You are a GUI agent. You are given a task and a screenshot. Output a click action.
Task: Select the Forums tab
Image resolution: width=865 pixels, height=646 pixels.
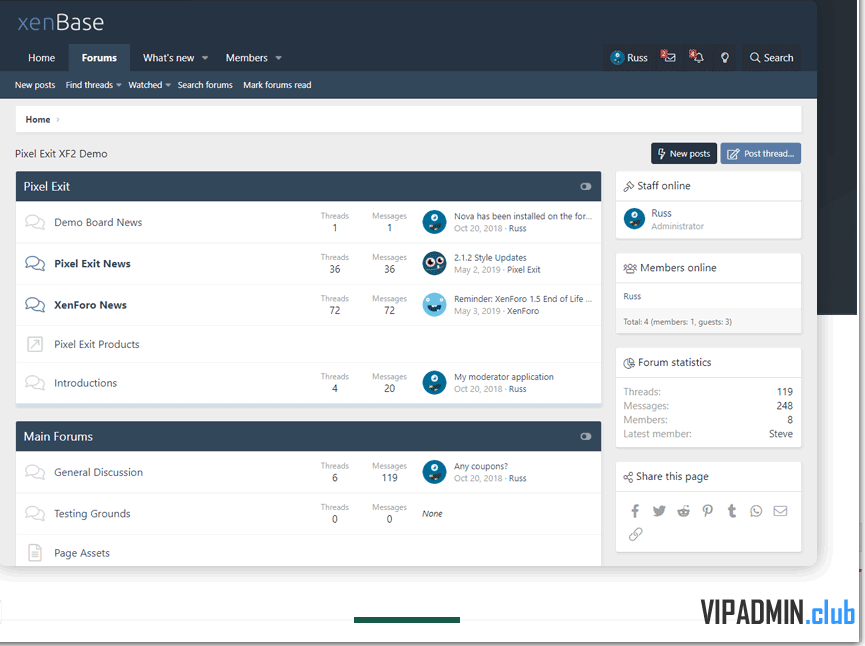(99, 58)
